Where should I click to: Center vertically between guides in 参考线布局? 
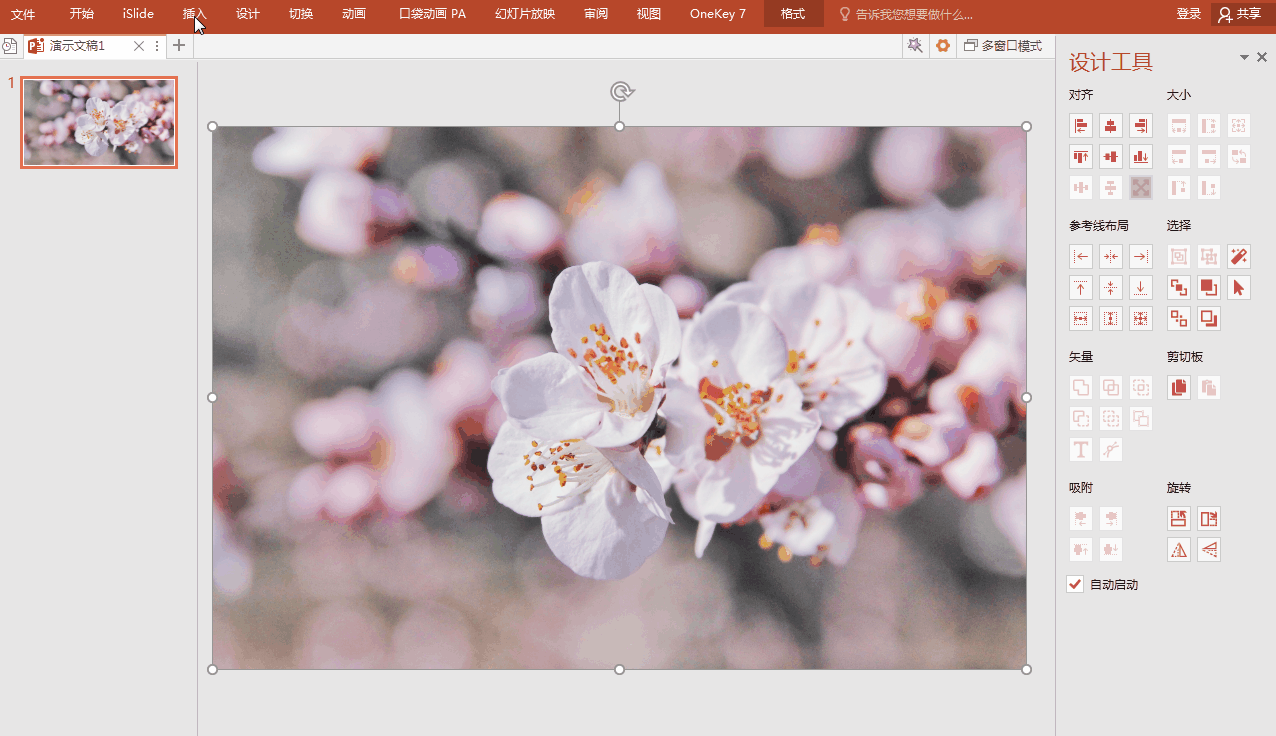(1111, 288)
